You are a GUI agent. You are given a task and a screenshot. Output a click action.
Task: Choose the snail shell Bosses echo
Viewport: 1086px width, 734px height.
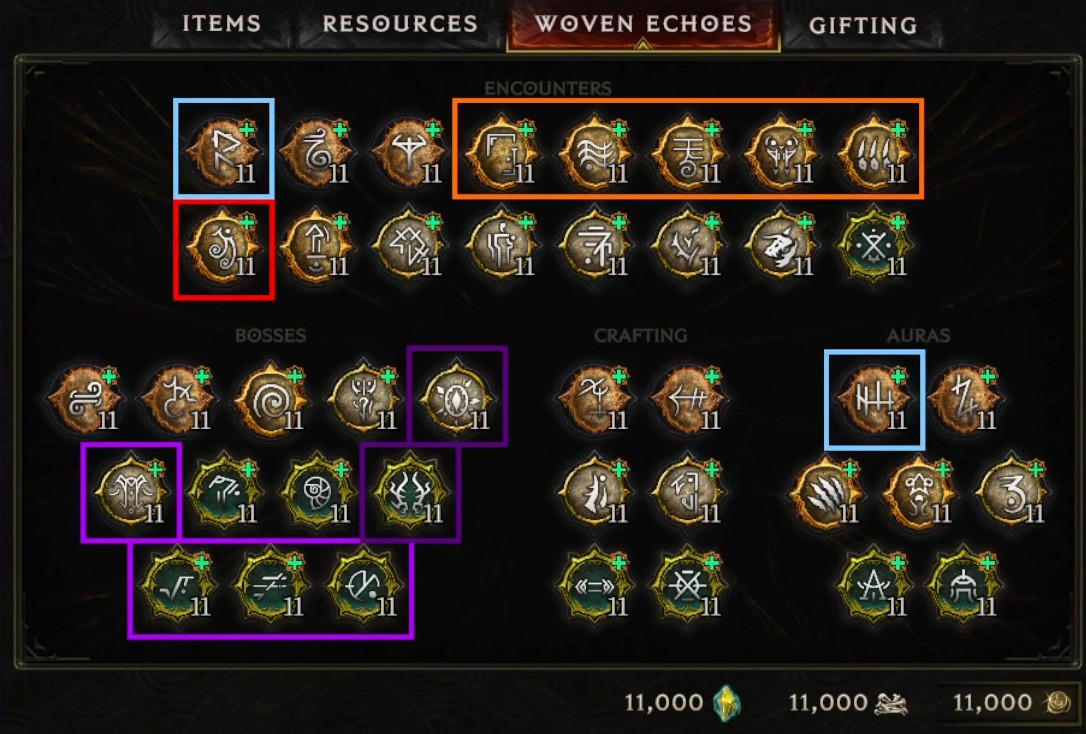click(317, 492)
